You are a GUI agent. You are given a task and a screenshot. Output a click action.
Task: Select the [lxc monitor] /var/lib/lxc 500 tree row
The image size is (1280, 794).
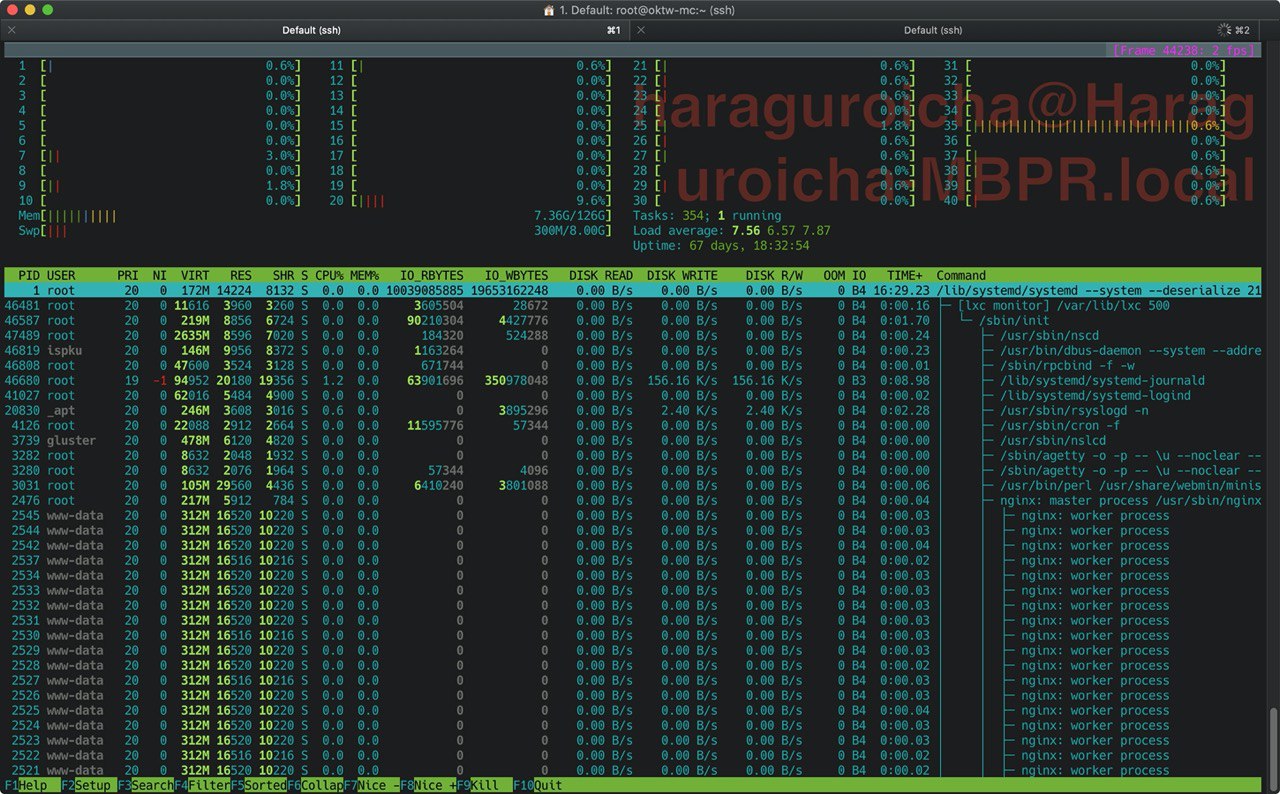click(632, 306)
